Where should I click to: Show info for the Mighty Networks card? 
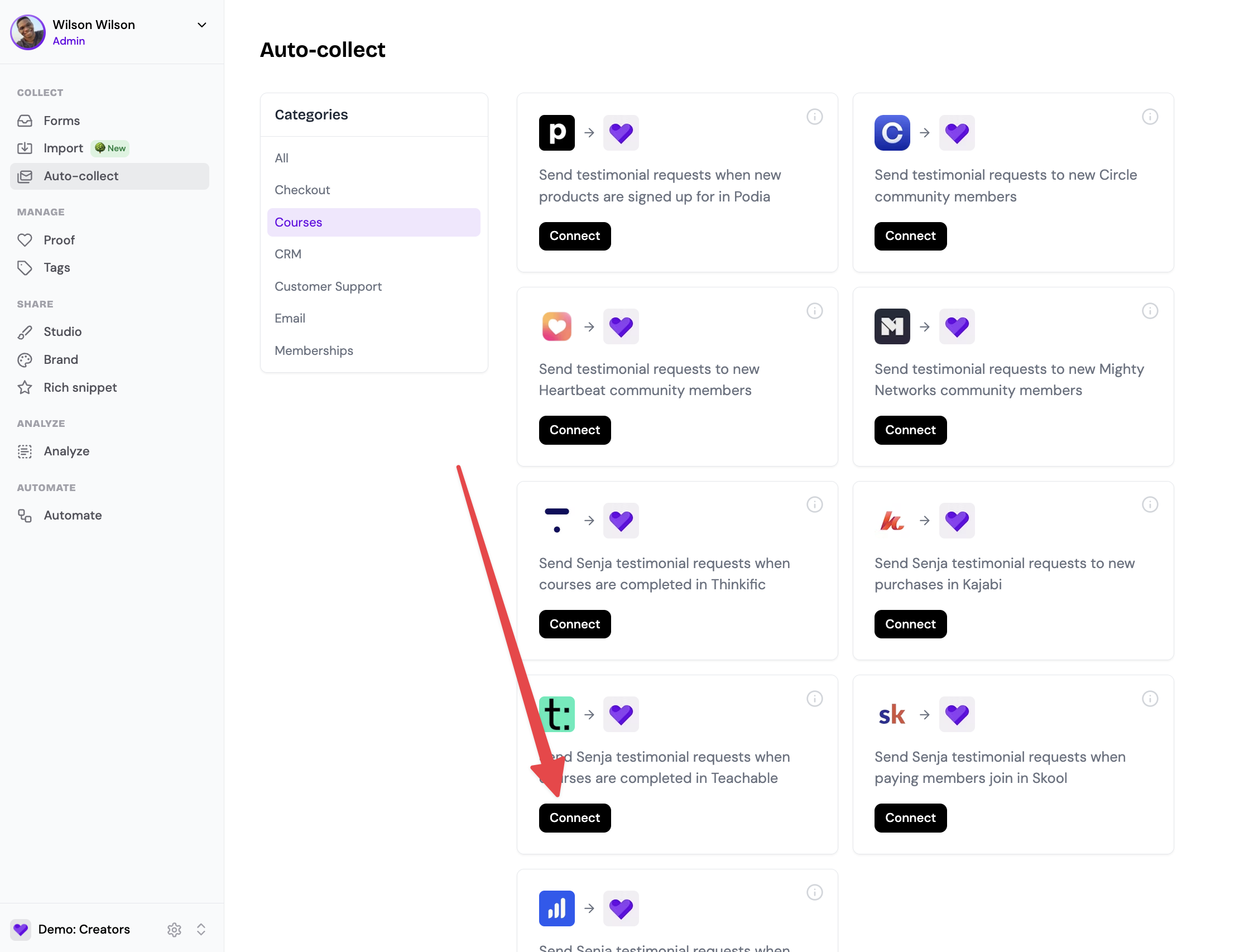click(1150, 310)
